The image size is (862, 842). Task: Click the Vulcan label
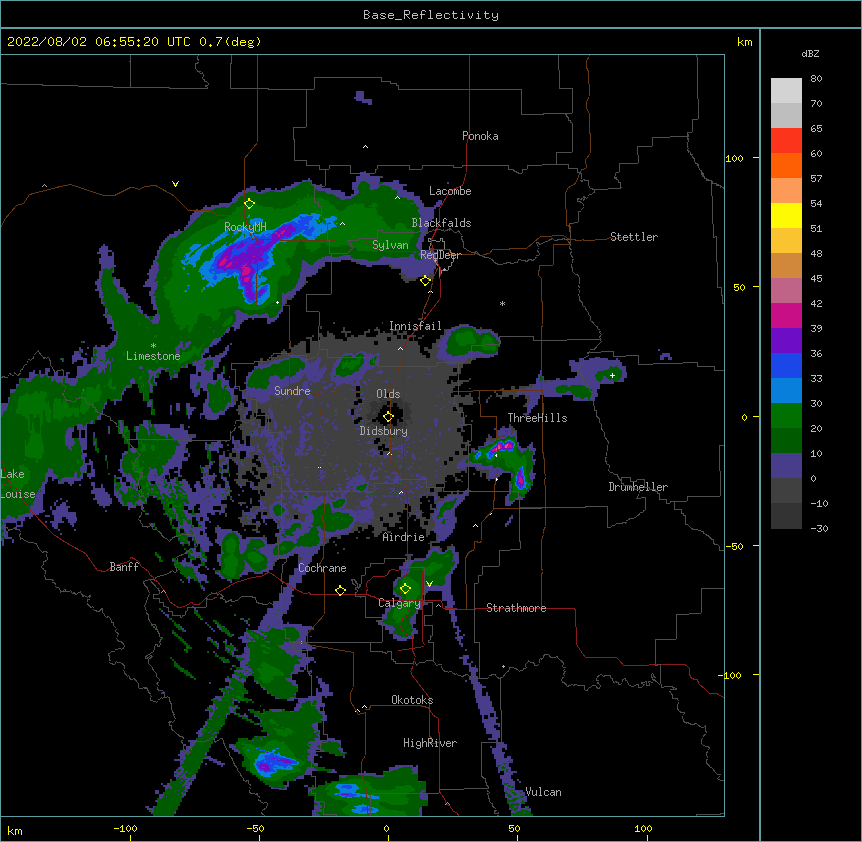pyautogui.click(x=543, y=792)
